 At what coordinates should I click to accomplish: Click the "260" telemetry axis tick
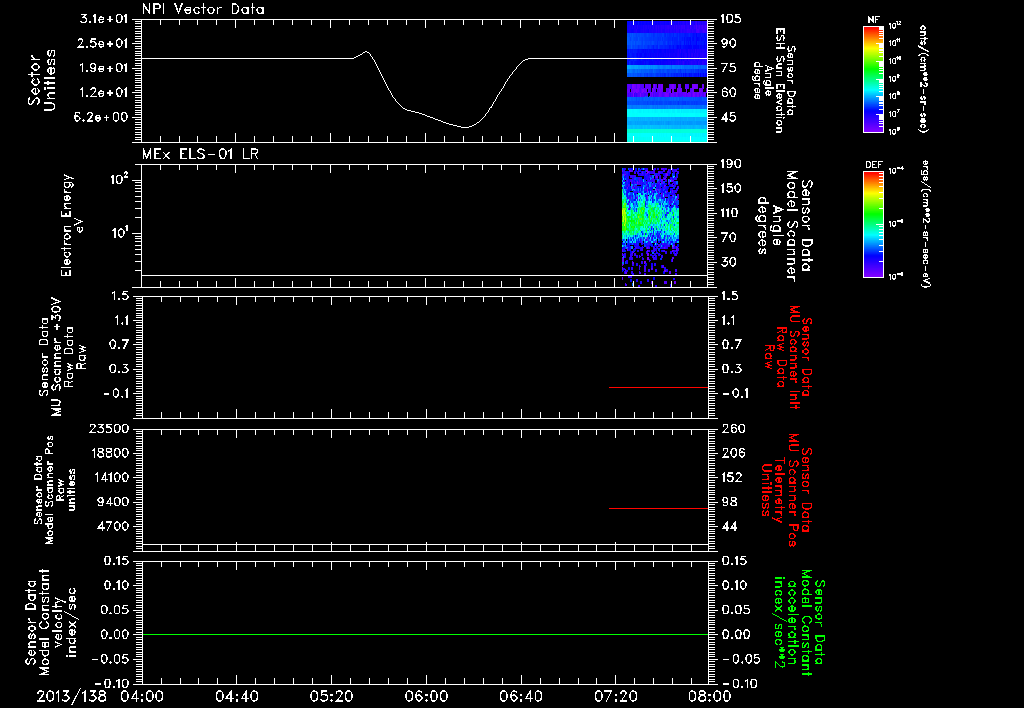coord(733,429)
